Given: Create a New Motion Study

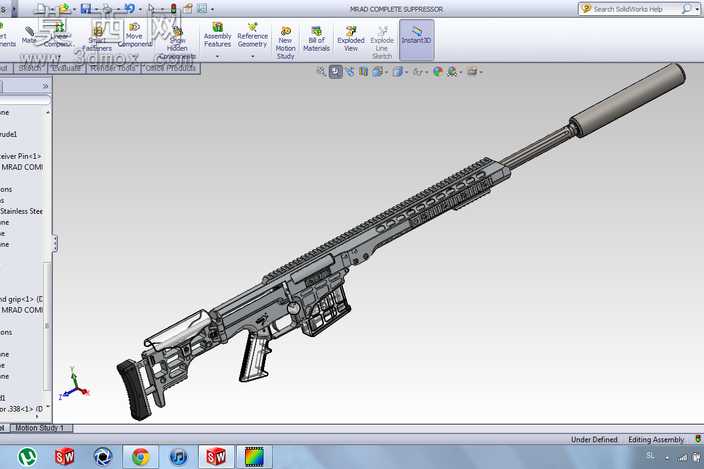Looking at the screenshot, I should coord(285,43).
